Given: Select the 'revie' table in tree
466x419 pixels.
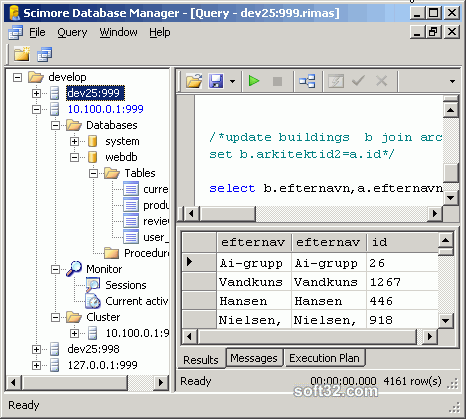Looking at the screenshot, I should [156, 221].
